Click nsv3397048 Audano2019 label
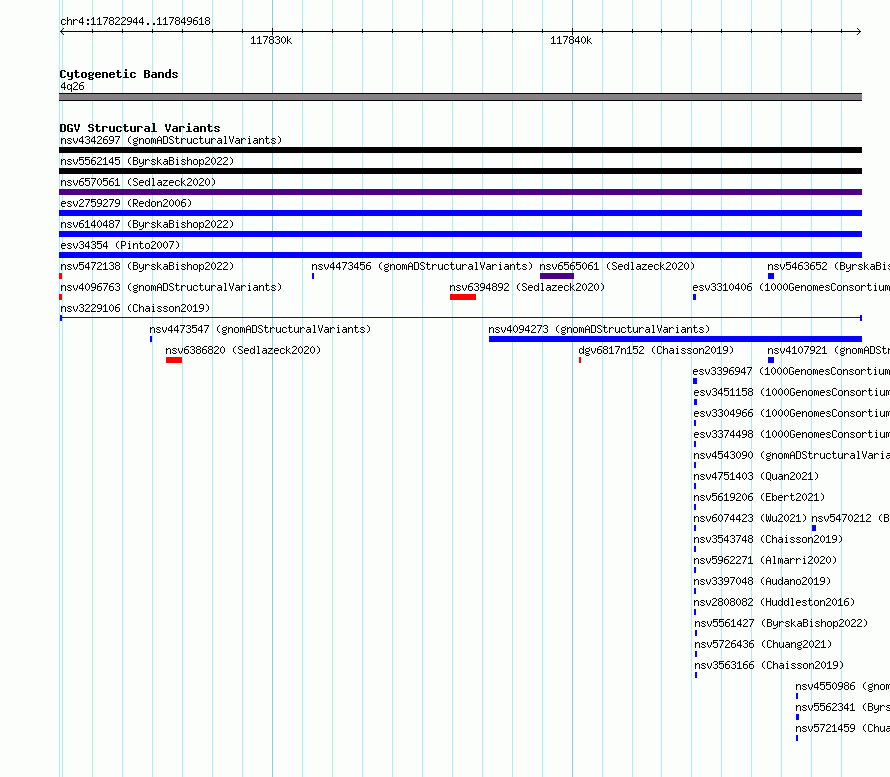The image size is (890, 777). click(762, 581)
